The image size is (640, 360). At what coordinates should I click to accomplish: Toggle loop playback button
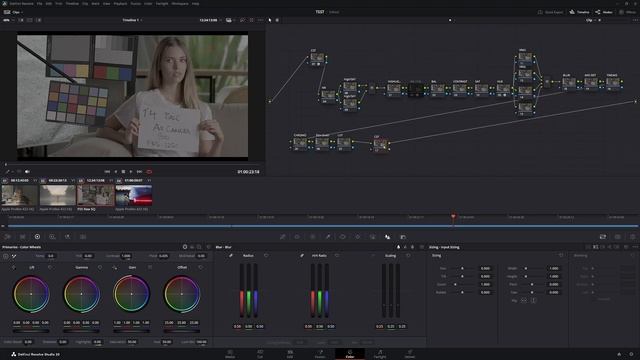[x=149, y=172]
